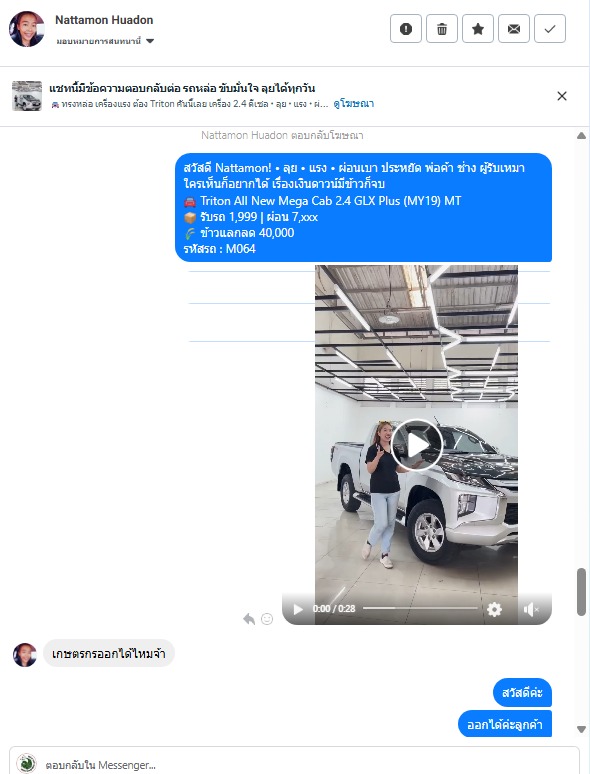The width and height of the screenshot is (590, 774).
Task: Click the ad thumbnail in banner
Action: (27, 96)
